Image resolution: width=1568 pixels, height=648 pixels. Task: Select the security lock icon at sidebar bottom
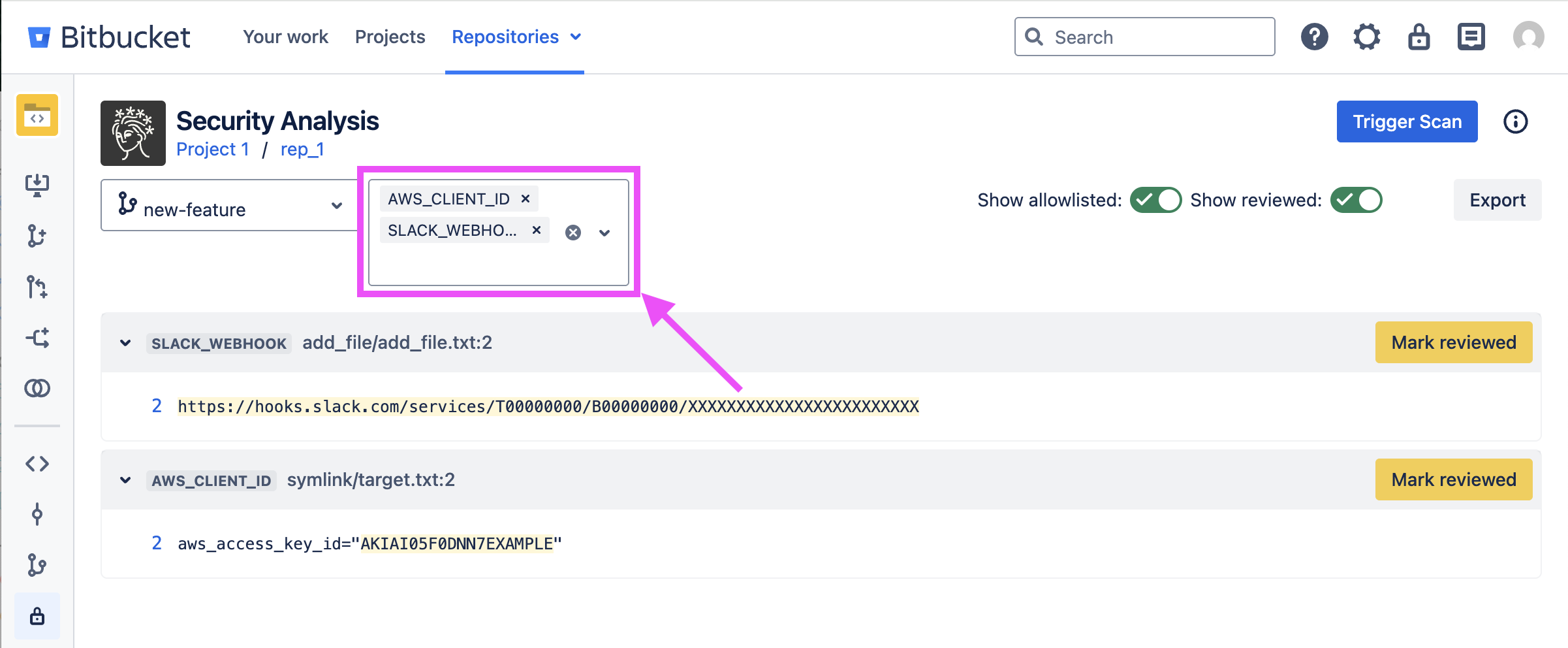click(x=37, y=616)
